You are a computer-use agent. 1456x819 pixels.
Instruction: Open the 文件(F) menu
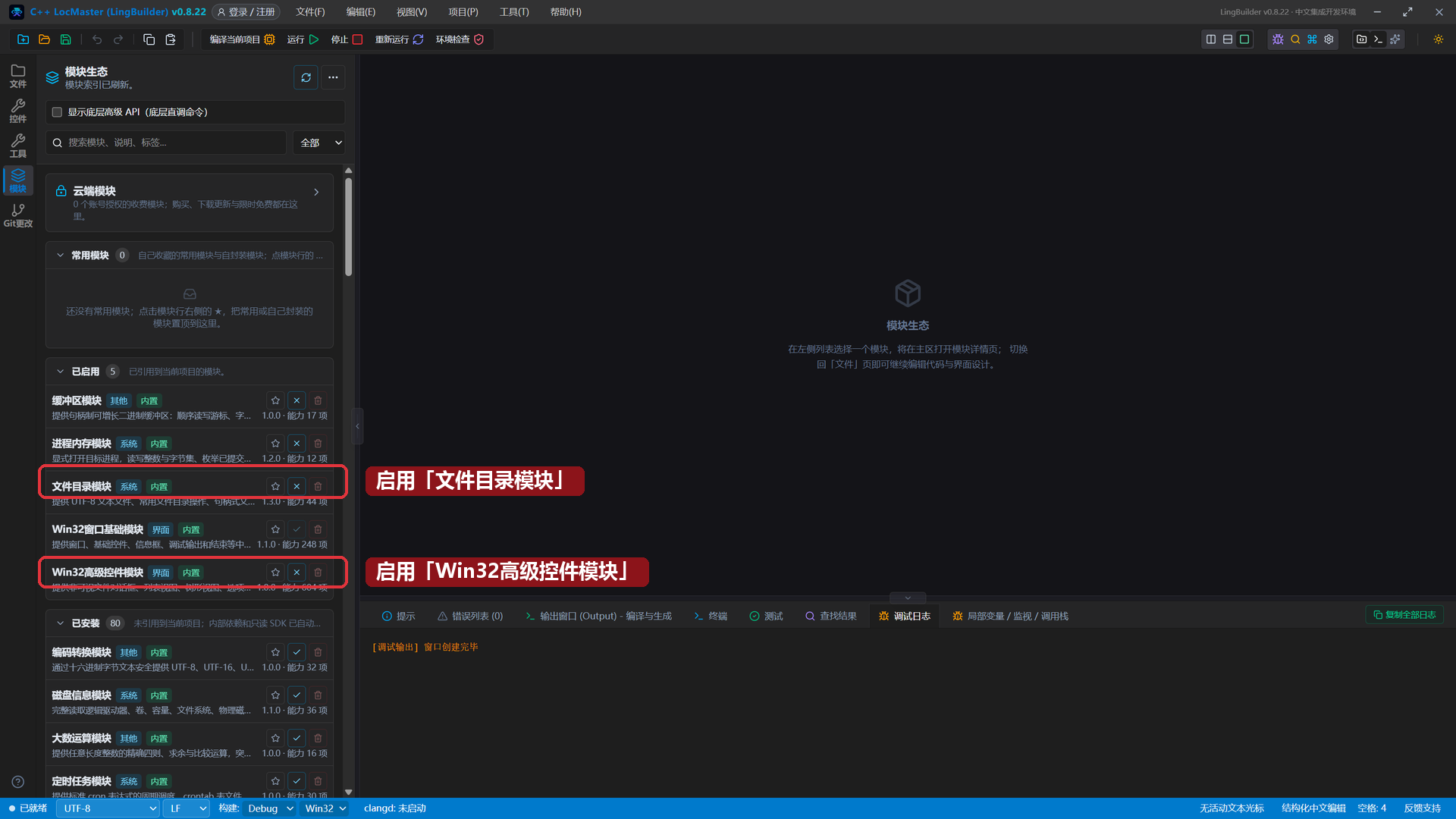tap(310, 12)
